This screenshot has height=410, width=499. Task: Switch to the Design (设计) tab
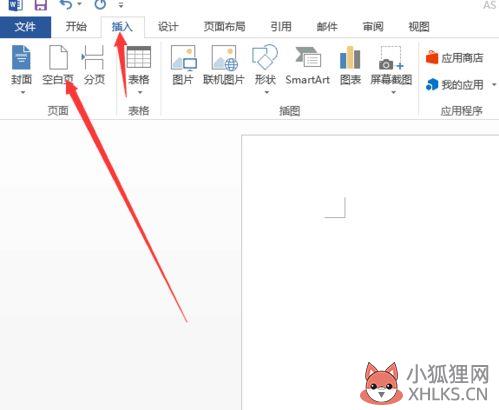168,27
